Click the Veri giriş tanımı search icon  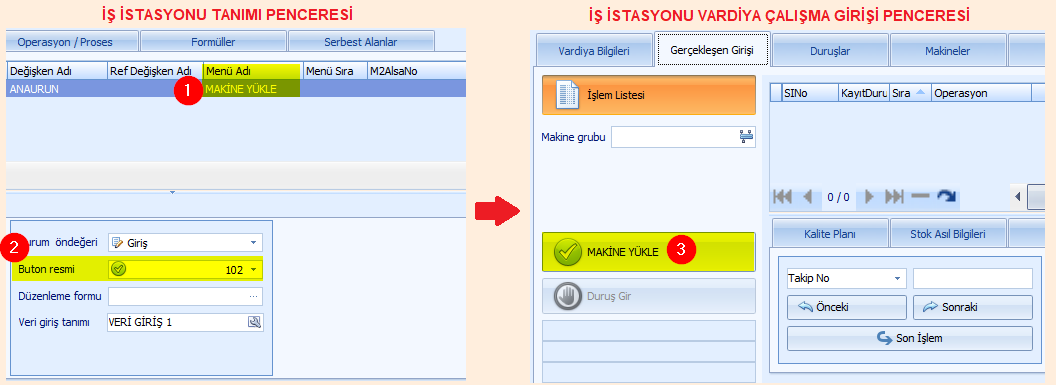click(254, 322)
